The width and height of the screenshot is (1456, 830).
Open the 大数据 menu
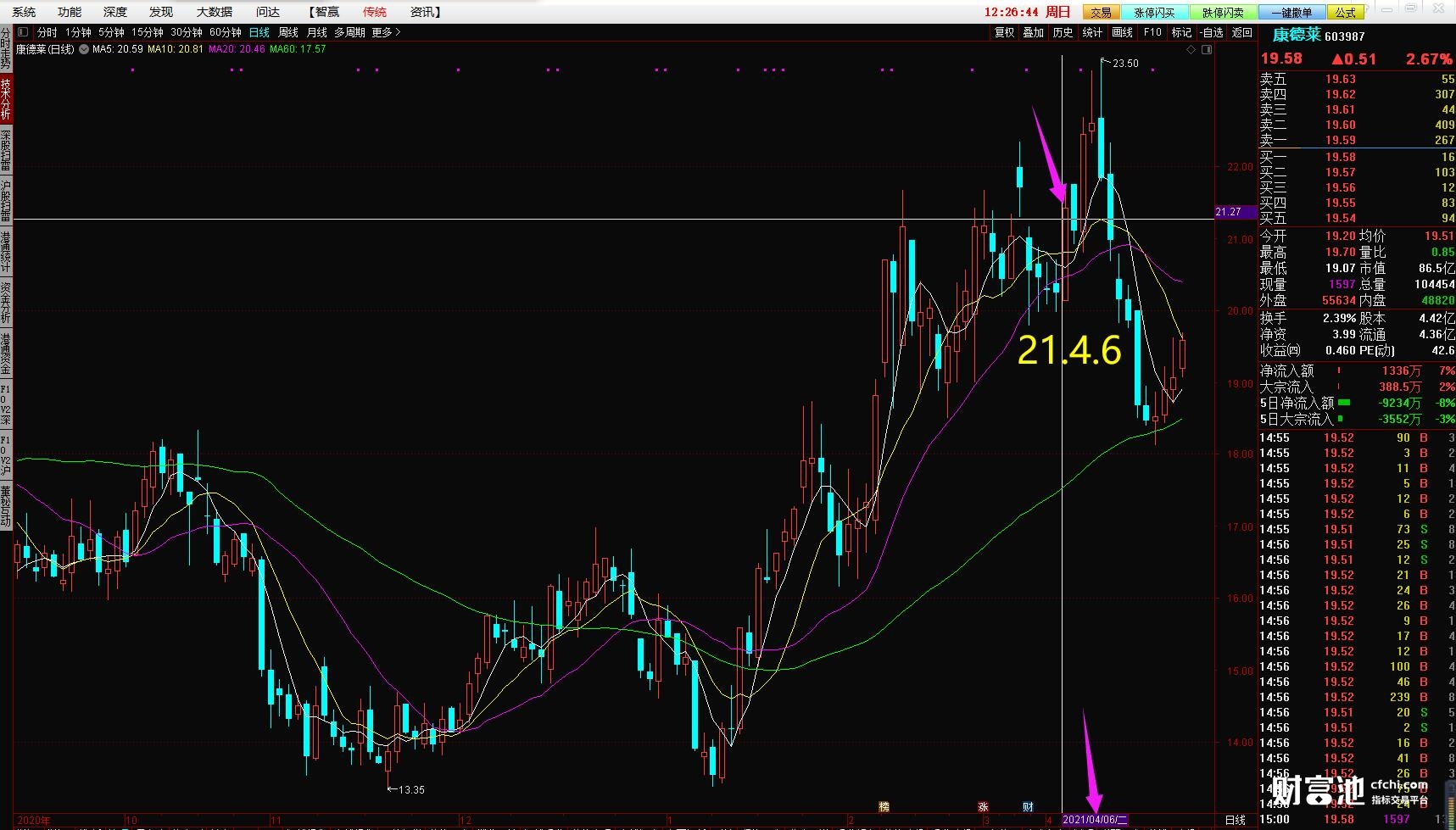[215, 12]
